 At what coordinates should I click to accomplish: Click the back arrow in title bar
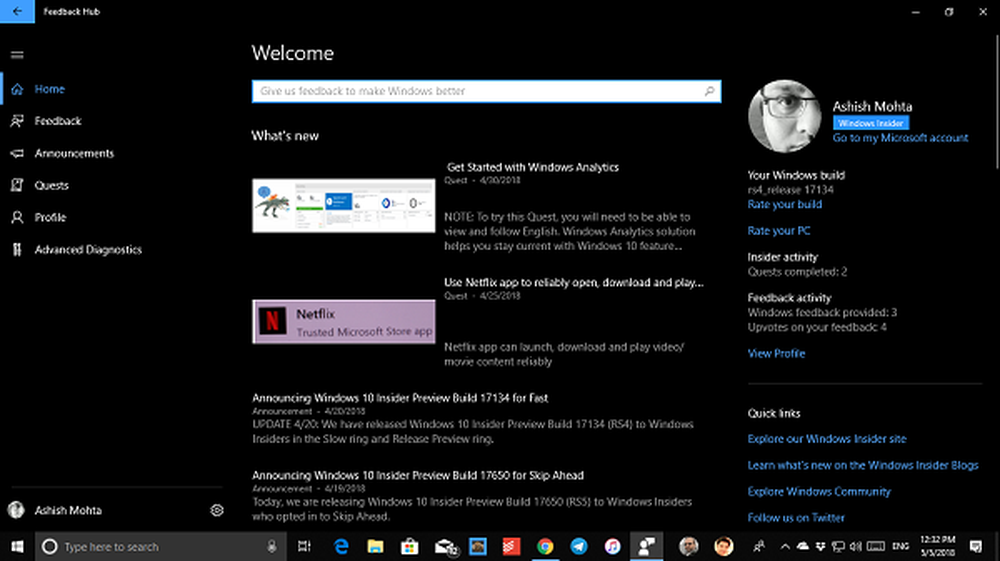tap(18, 11)
